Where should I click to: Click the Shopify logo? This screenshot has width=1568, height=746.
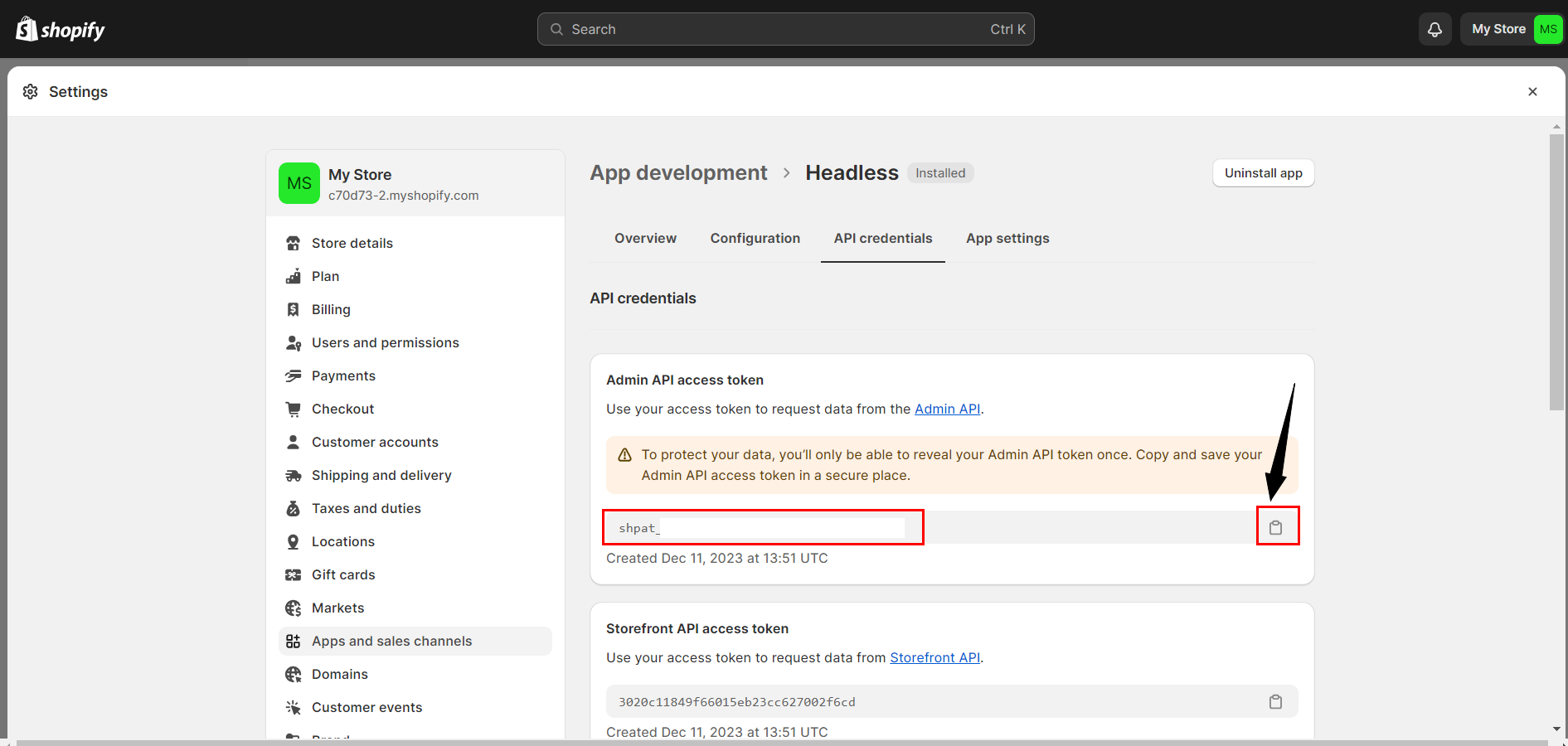61,30
